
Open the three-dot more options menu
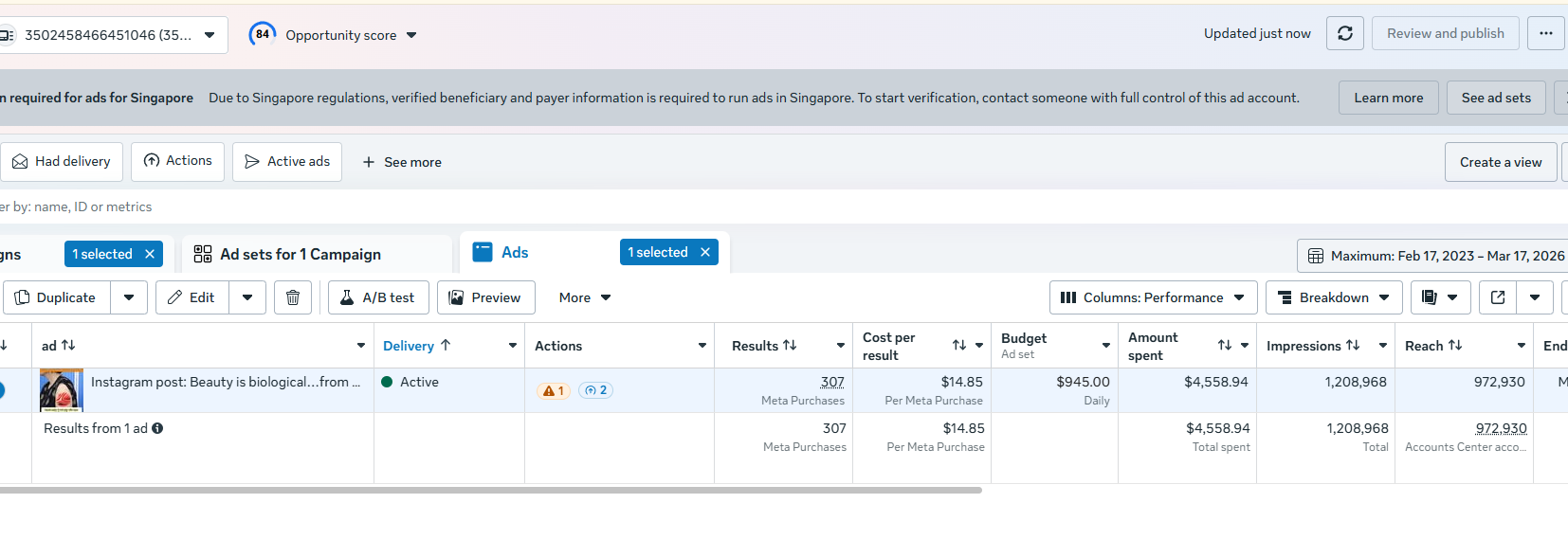click(x=1545, y=33)
